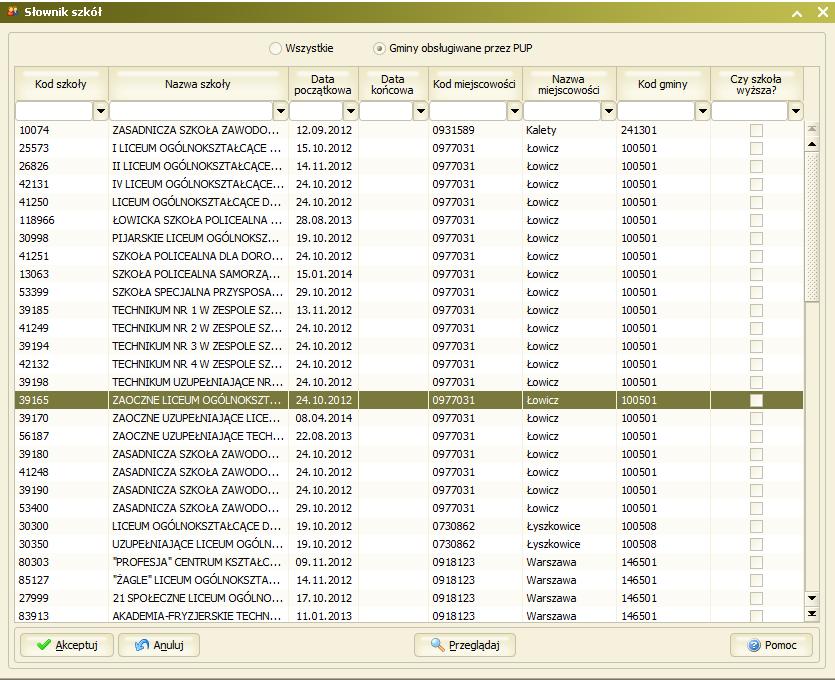Click the Kod gminy column header

663,84
